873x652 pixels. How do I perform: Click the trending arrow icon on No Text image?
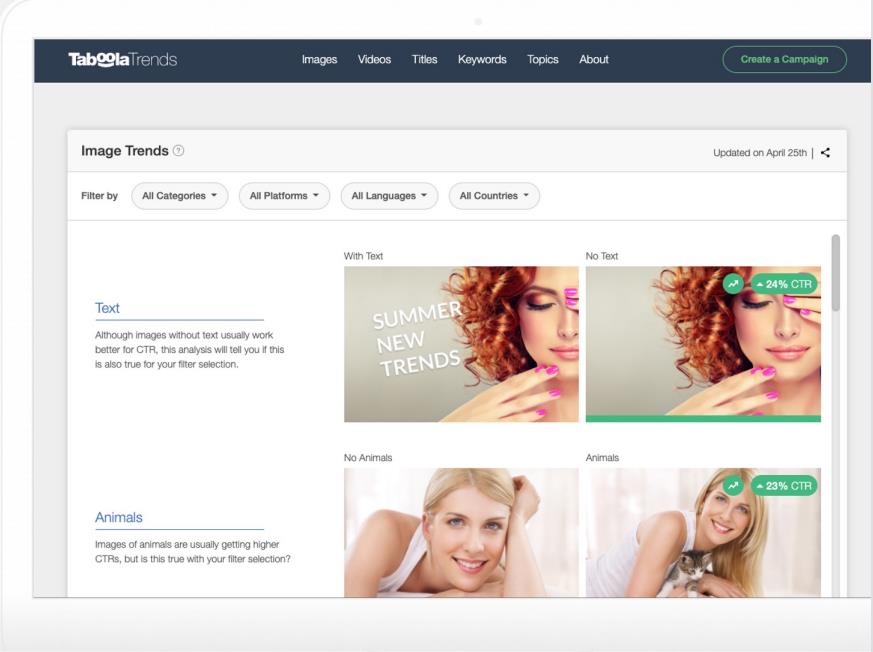pos(735,284)
